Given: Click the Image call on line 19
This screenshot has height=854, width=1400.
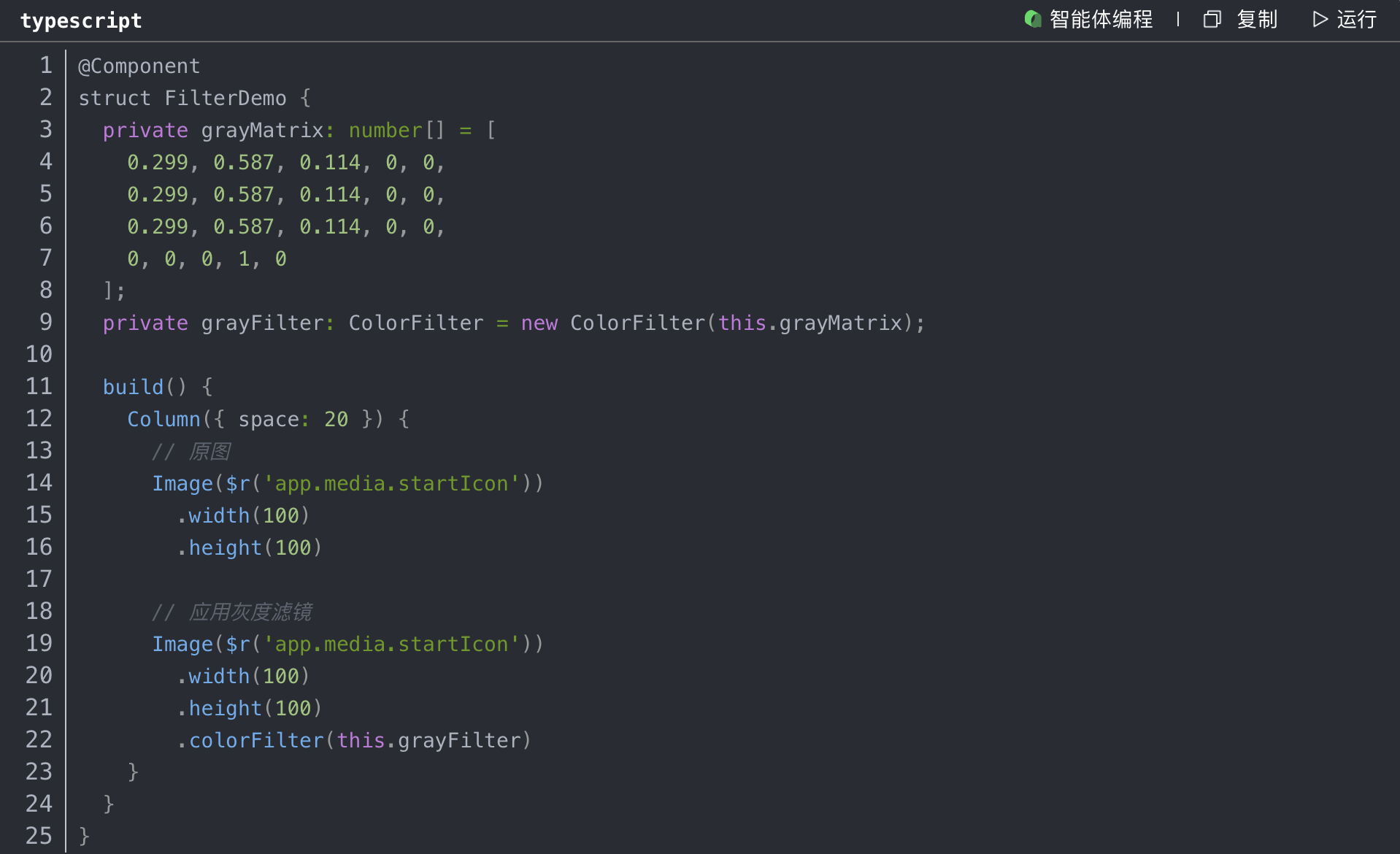Looking at the screenshot, I should pos(348,644).
